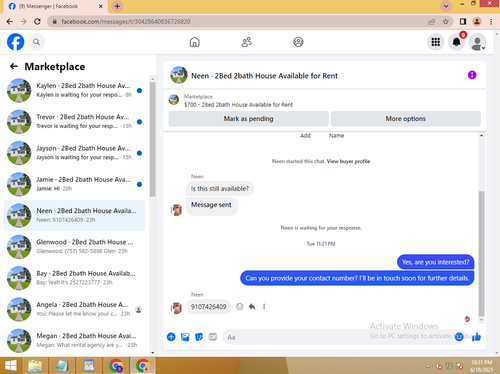
Task: Click the chat list scrollbar
Action: (x=152, y=139)
